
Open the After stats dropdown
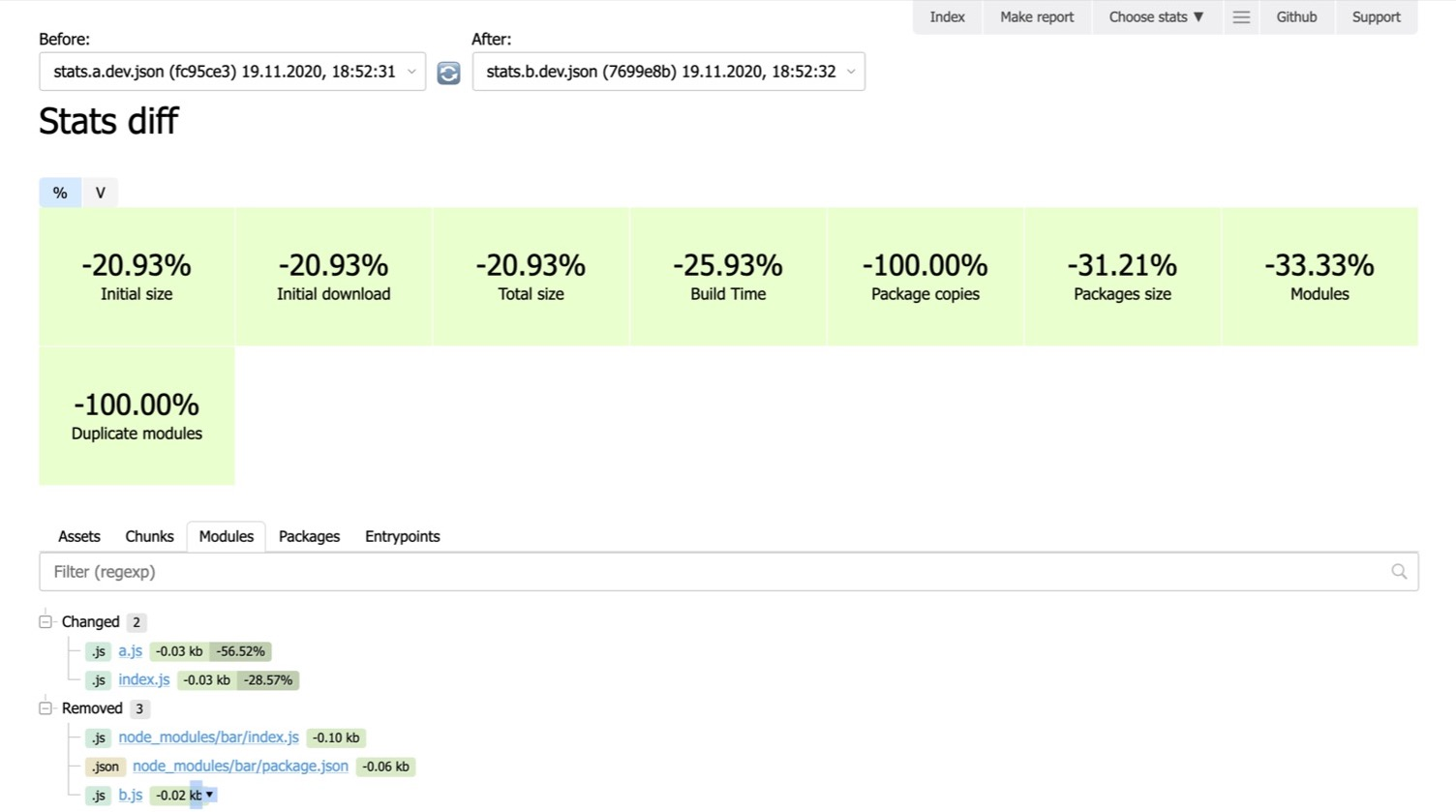668,72
